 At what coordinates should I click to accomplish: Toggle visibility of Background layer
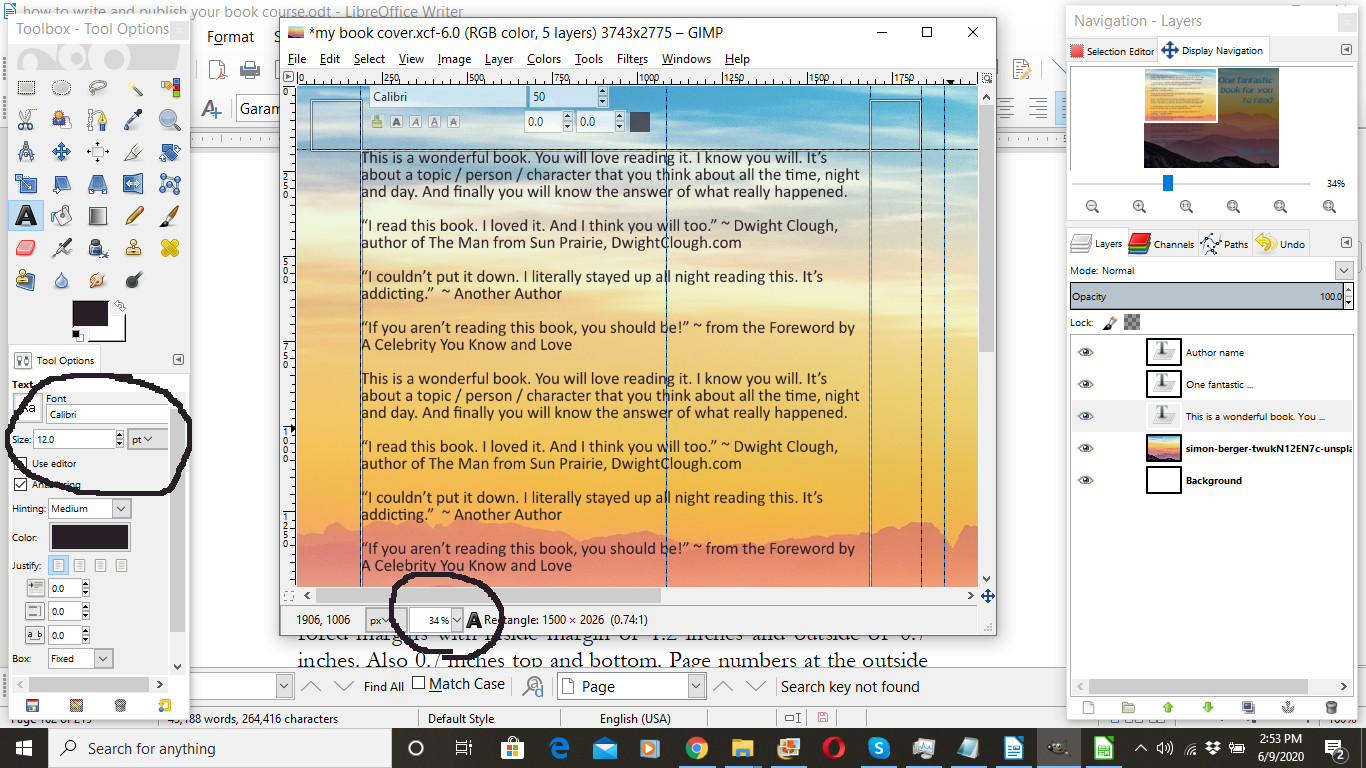point(1086,480)
